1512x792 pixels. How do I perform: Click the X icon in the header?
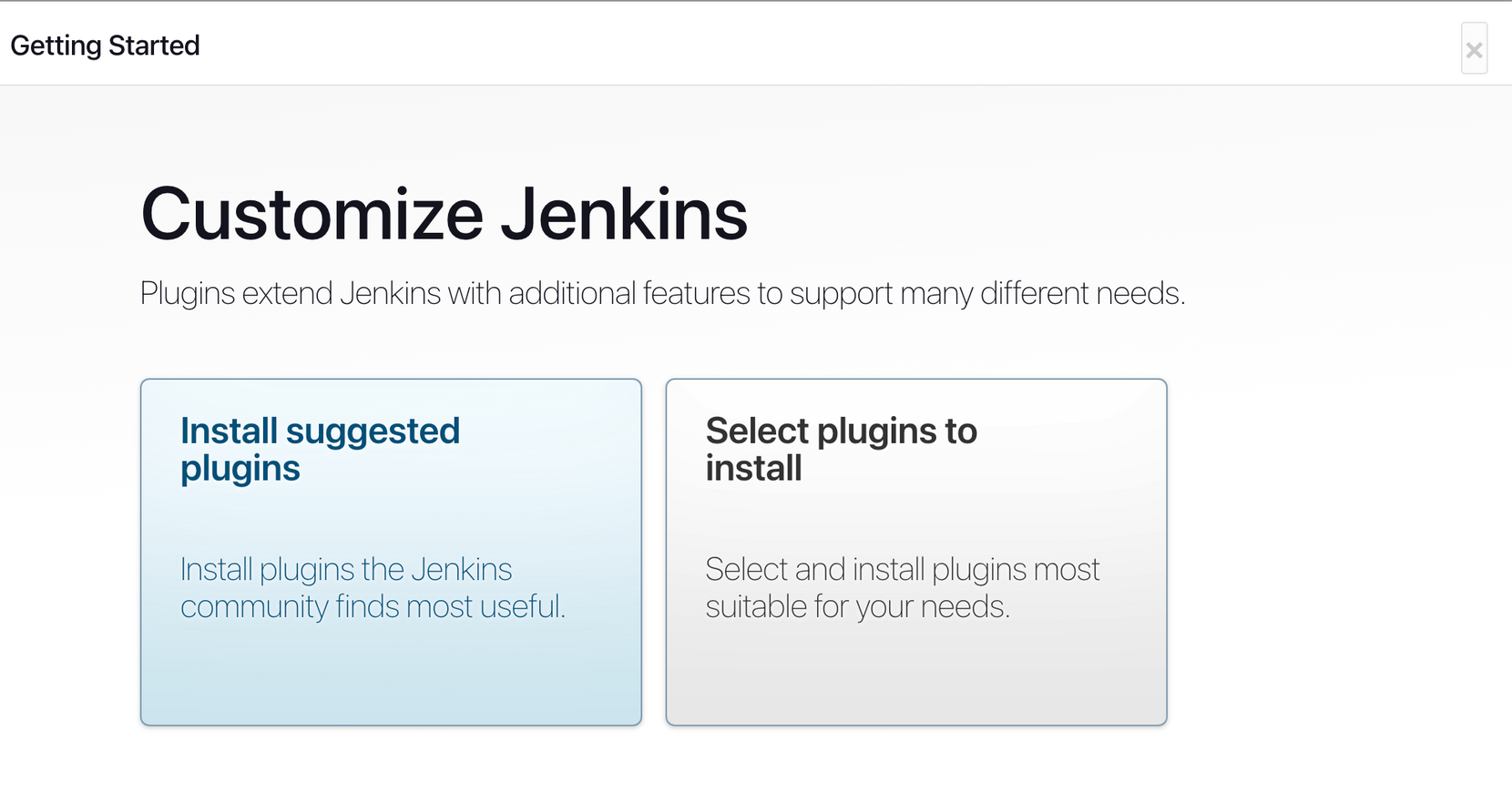point(1474,49)
